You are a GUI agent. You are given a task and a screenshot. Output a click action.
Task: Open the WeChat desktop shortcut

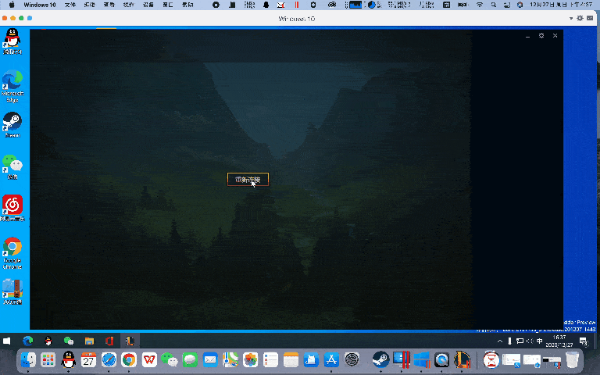12,167
